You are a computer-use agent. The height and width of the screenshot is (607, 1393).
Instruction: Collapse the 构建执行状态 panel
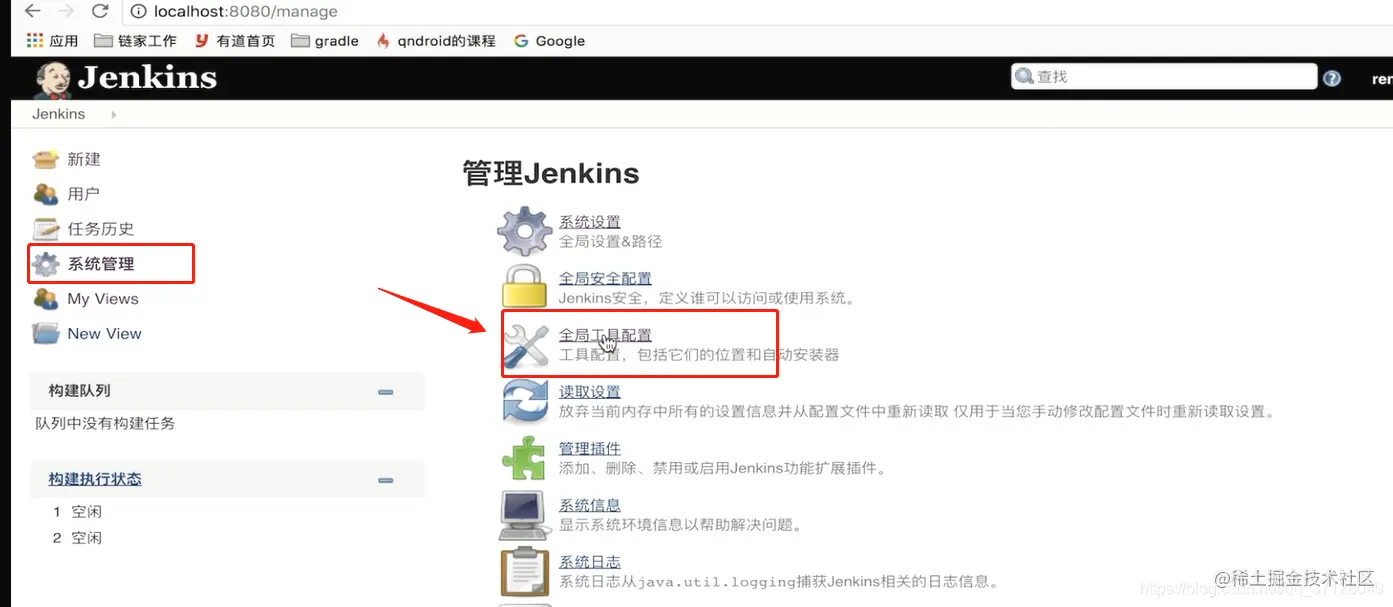386,480
